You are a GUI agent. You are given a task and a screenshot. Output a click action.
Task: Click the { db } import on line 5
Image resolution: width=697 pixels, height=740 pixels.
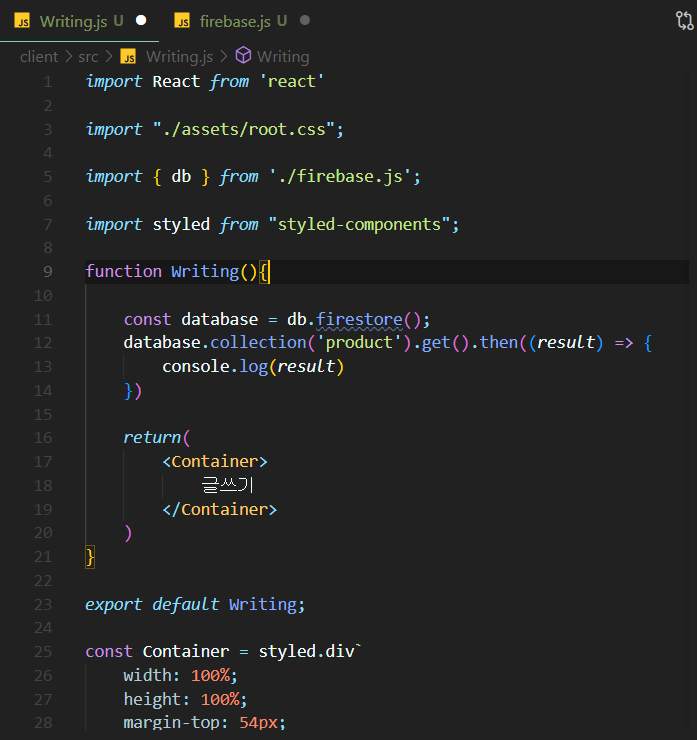(181, 176)
